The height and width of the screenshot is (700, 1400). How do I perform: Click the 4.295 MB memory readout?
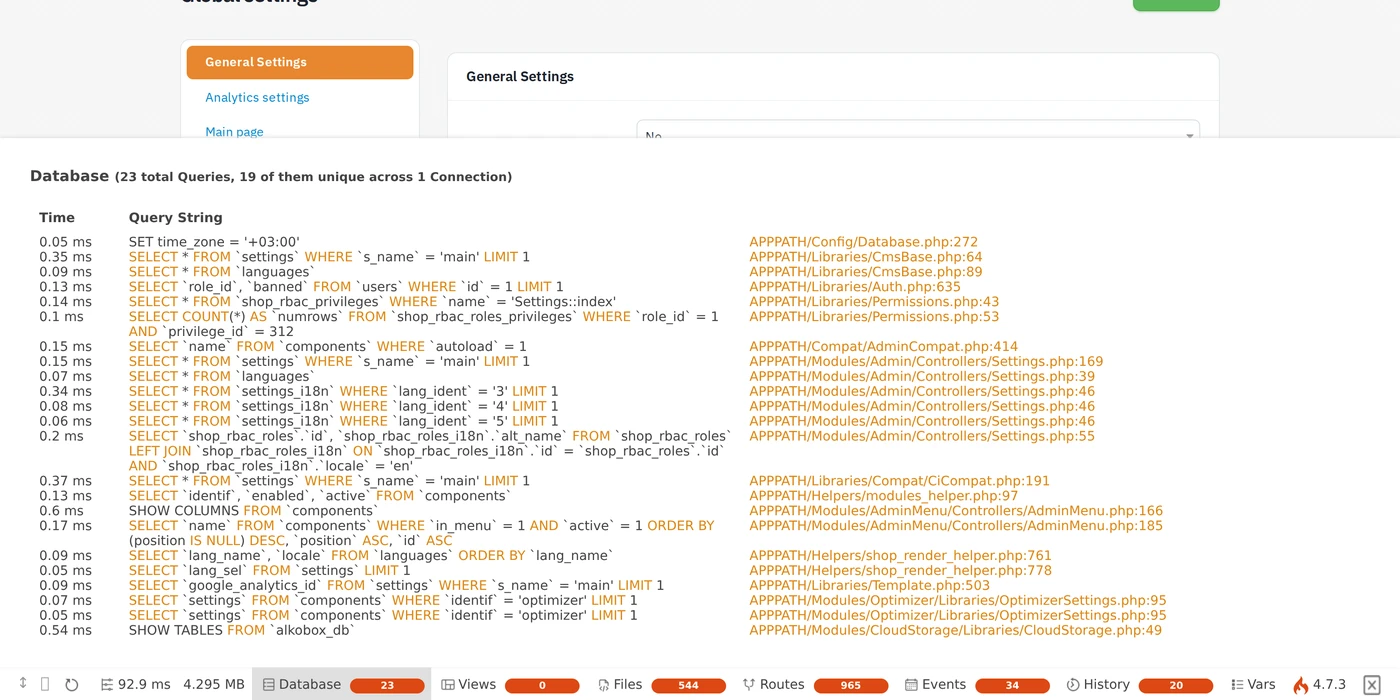click(x=214, y=685)
